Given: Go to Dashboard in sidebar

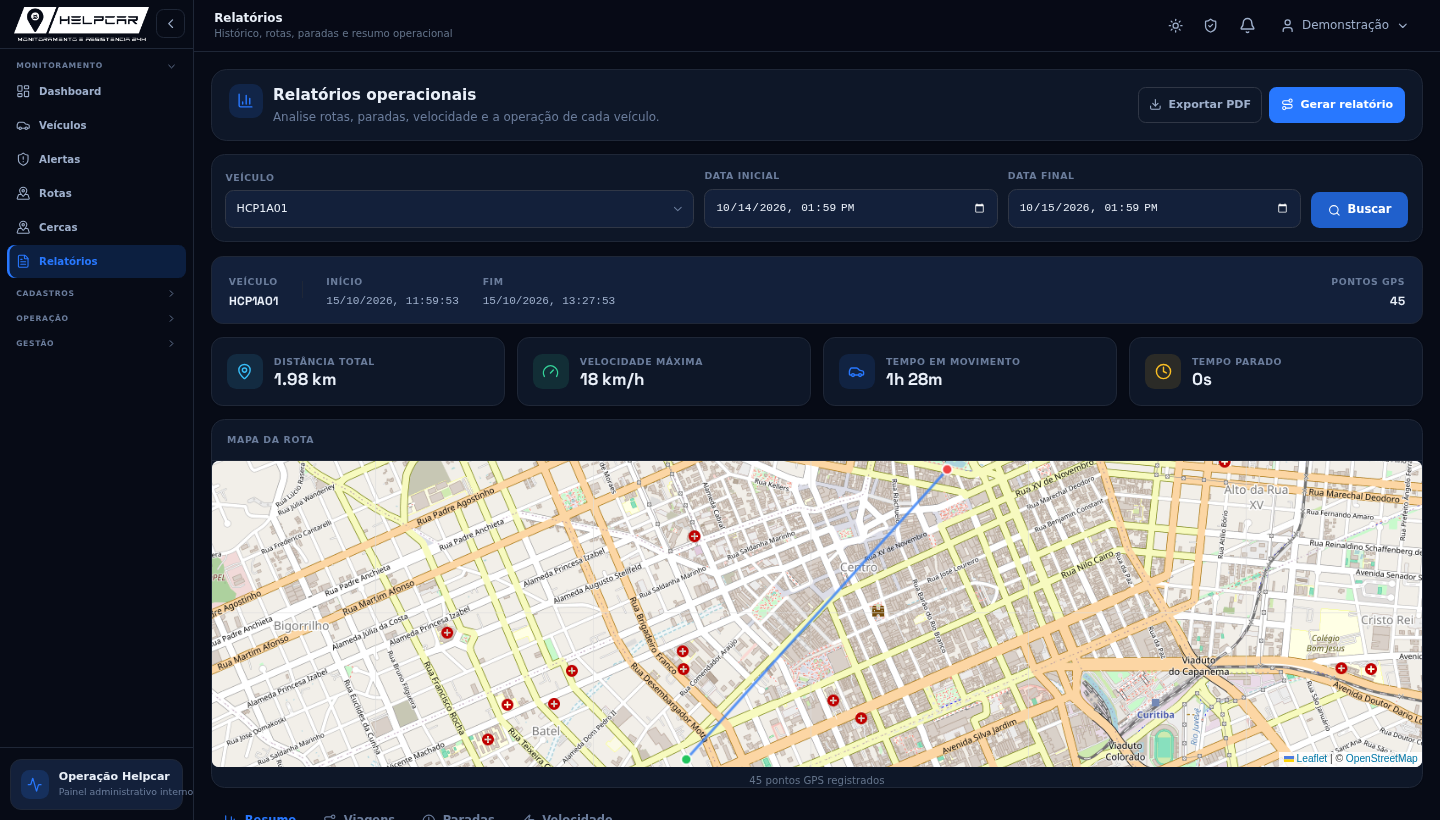Looking at the screenshot, I should pos(96,91).
